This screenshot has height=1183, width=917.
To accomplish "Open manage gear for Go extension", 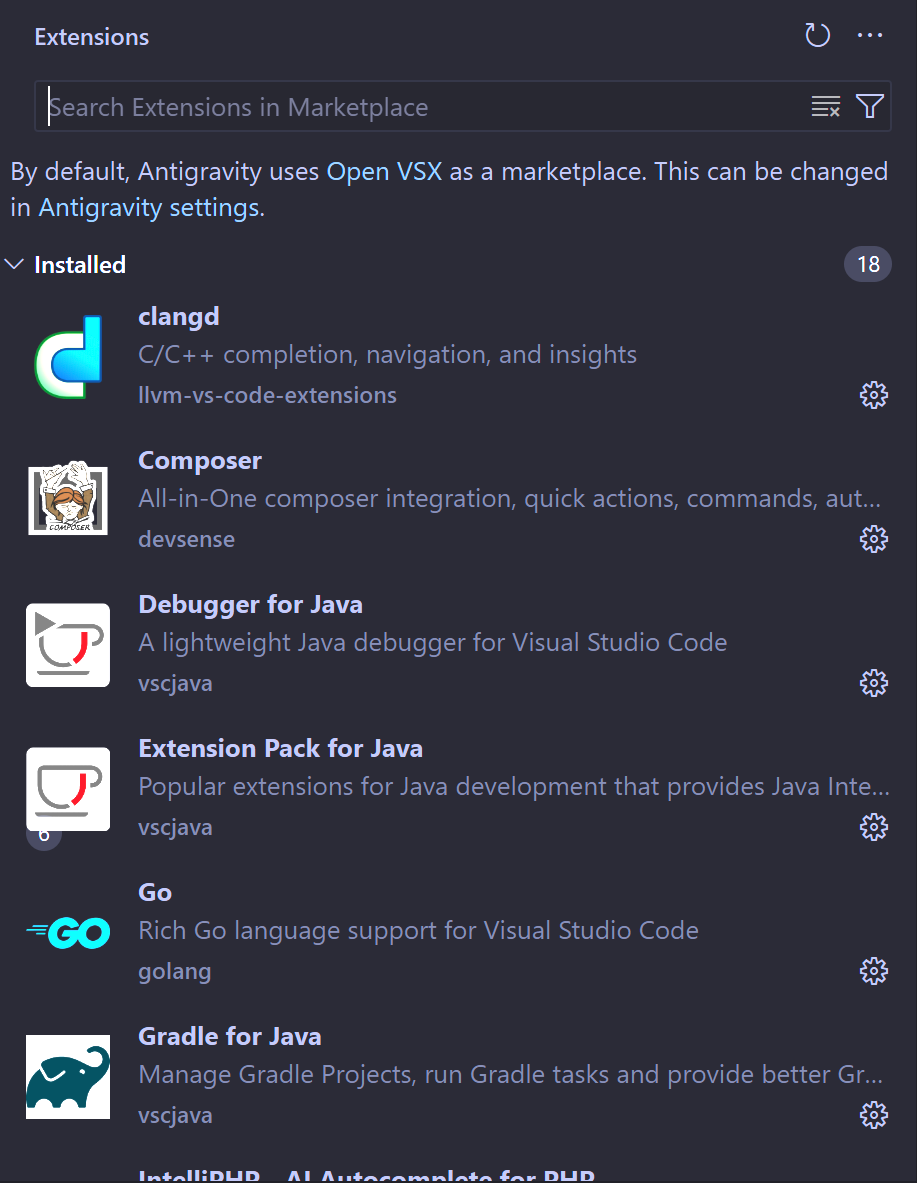I will 873,971.
